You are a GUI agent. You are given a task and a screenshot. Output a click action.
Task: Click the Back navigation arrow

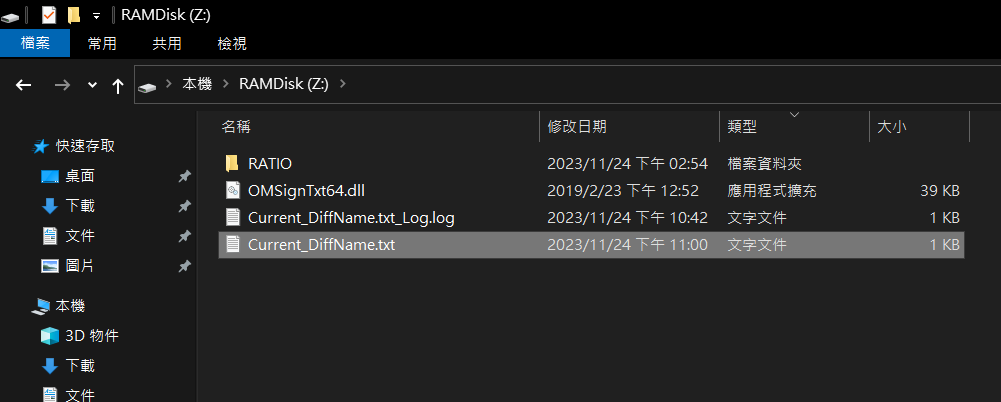point(24,85)
